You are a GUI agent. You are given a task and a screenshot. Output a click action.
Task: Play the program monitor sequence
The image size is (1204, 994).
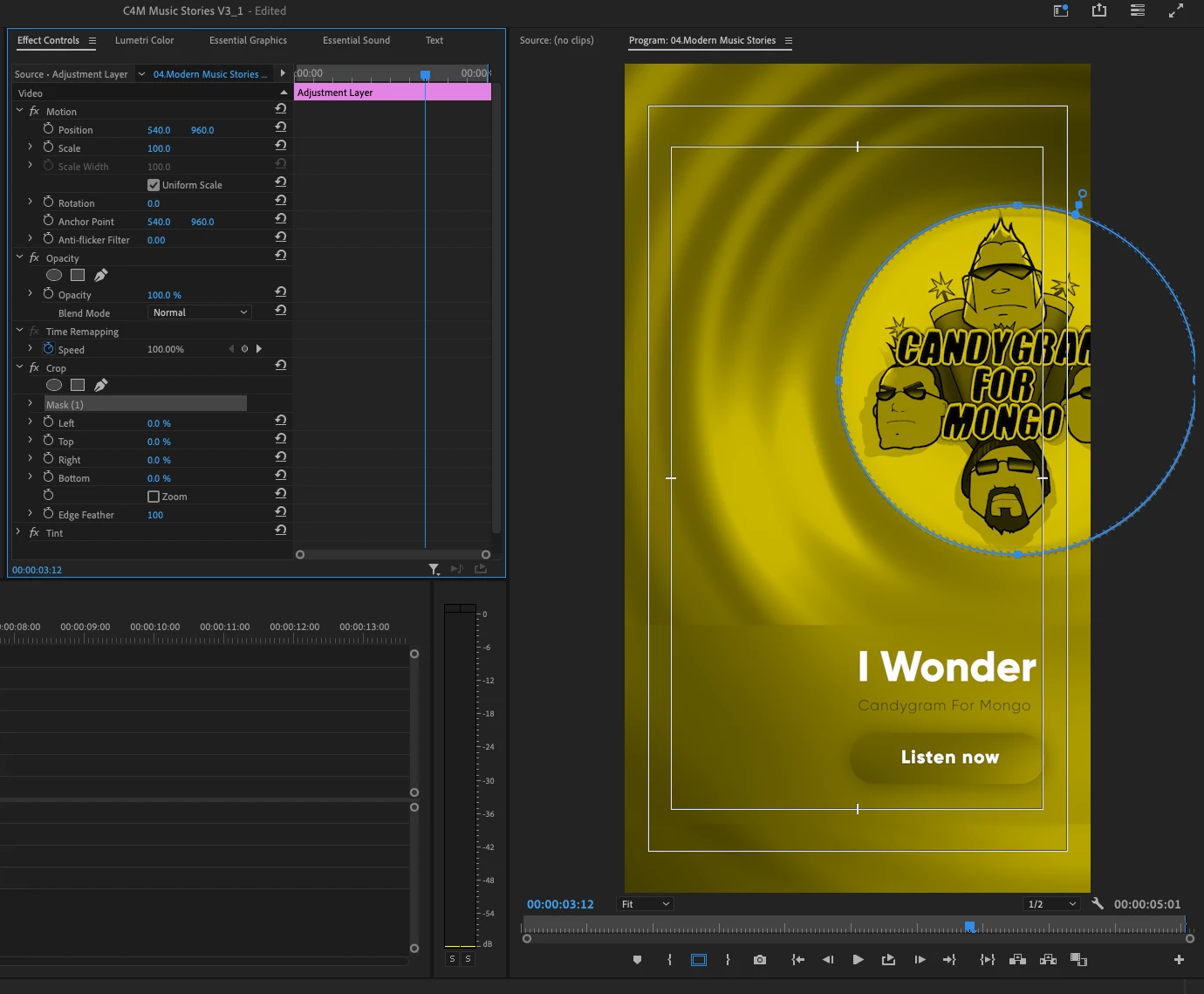(x=859, y=960)
